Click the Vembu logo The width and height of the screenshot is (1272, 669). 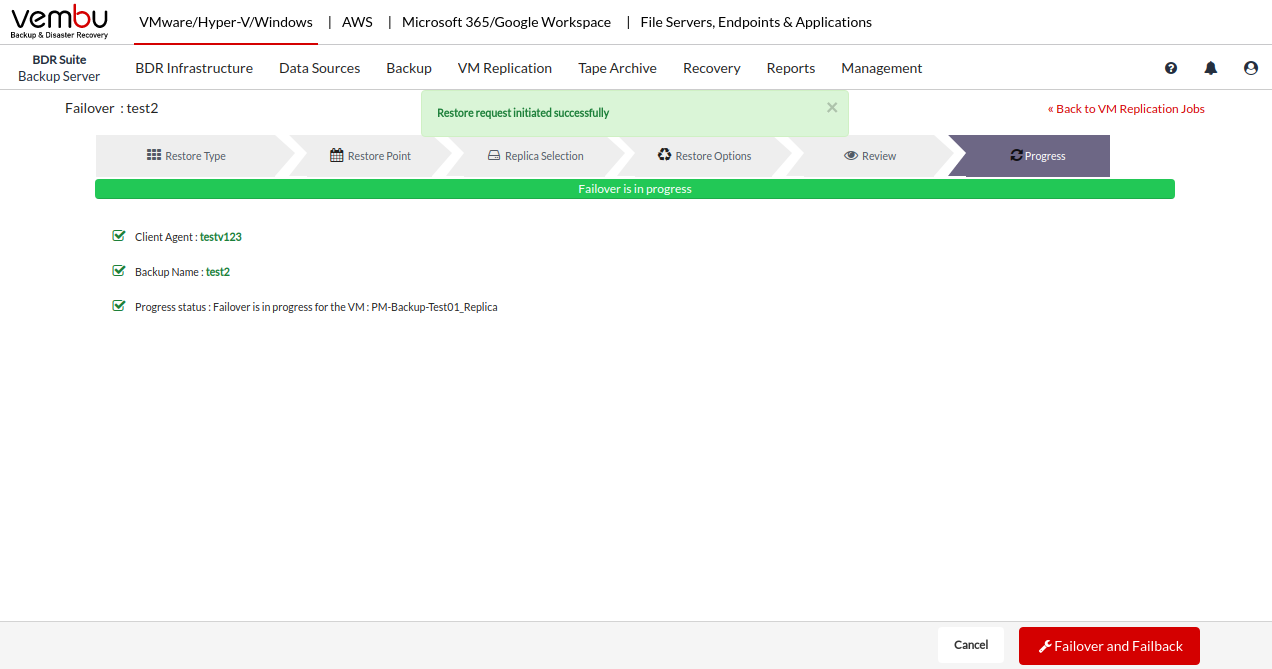[x=59, y=22]
